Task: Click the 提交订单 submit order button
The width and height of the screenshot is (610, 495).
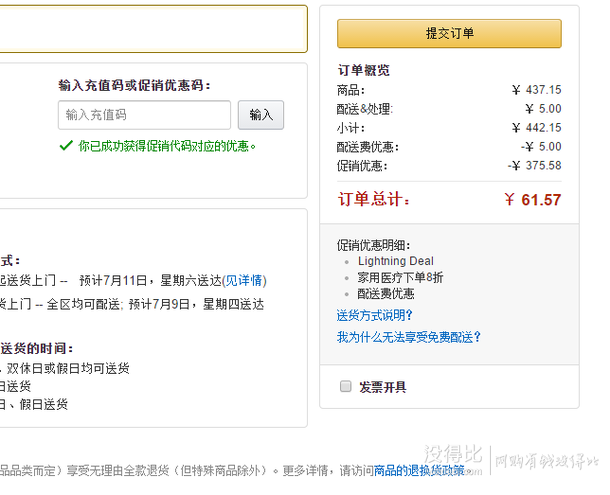Action: [449, 33]
